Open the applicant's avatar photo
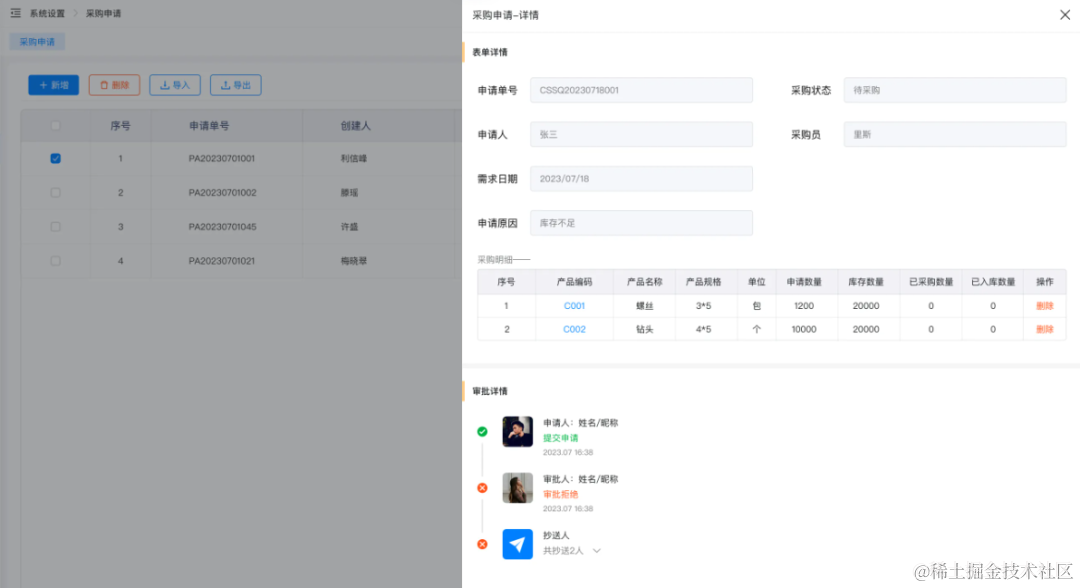Viewport: 1080px width, 588px height. (x=517, y=432)
